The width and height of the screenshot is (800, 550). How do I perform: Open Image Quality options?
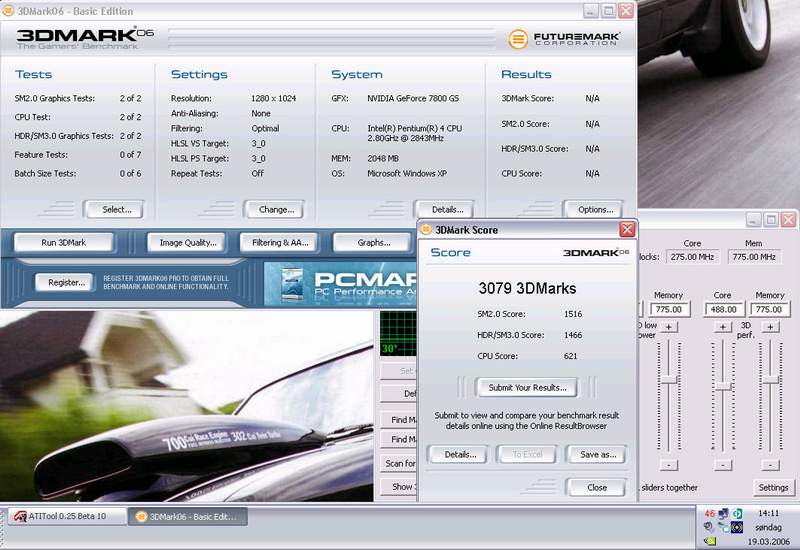pos(189,242)
